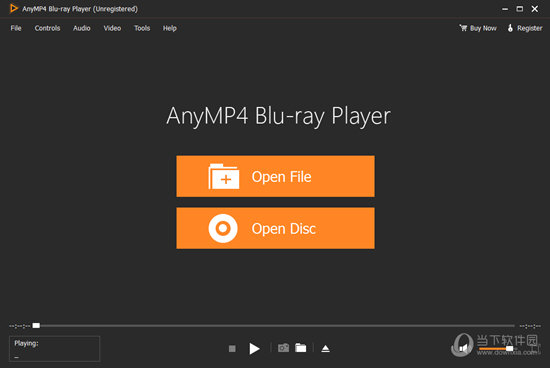550x368 pixels.
Task: Open the Controls menu
Action: pos(47,28)
